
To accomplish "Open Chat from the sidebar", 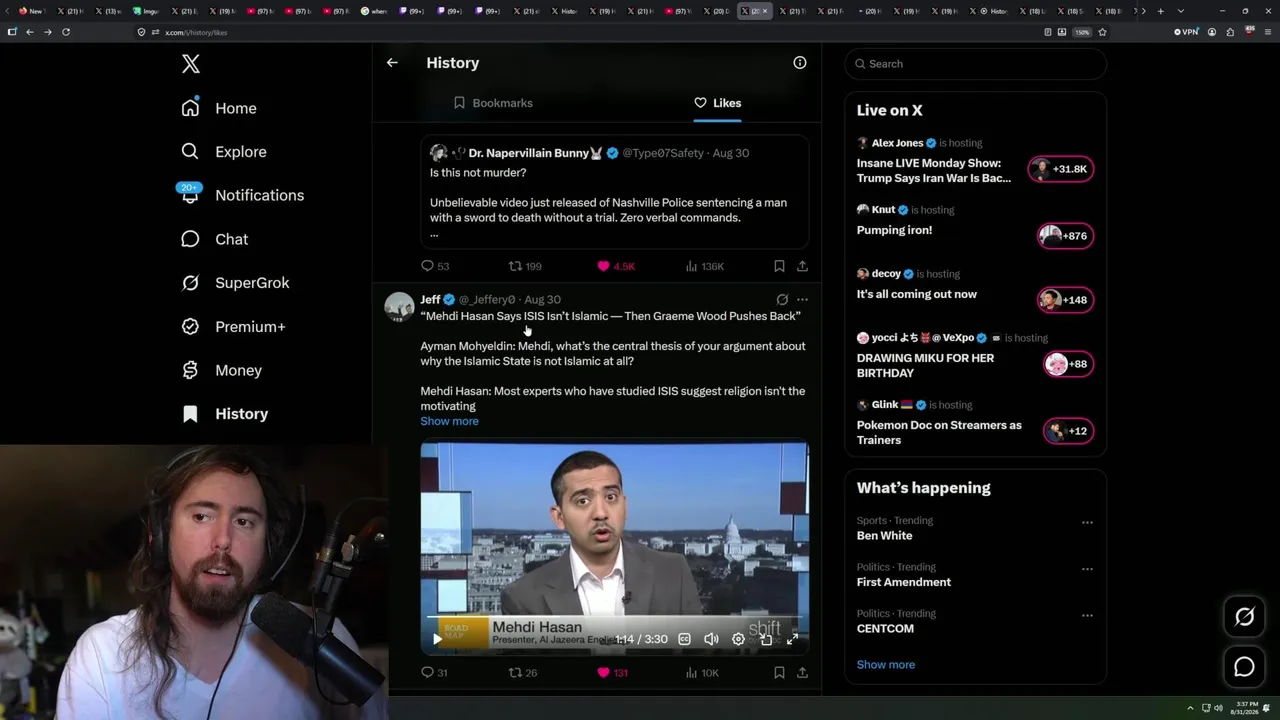I will pos(214,239).
